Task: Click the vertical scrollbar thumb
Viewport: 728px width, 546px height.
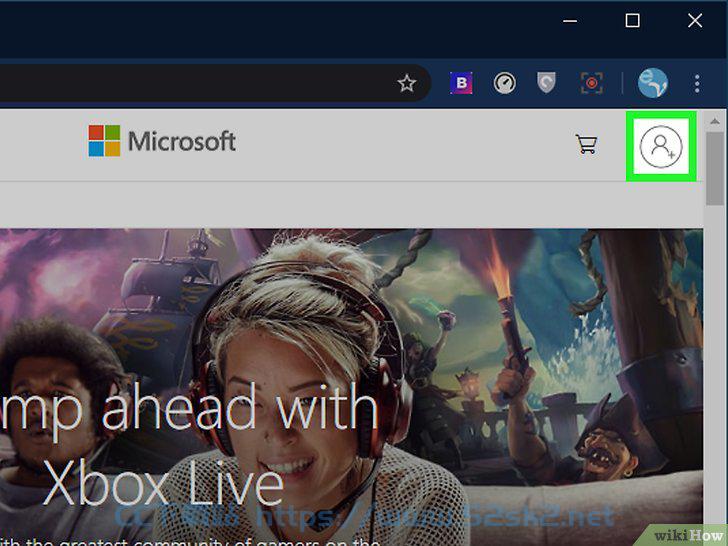Action: click(715, 168)
